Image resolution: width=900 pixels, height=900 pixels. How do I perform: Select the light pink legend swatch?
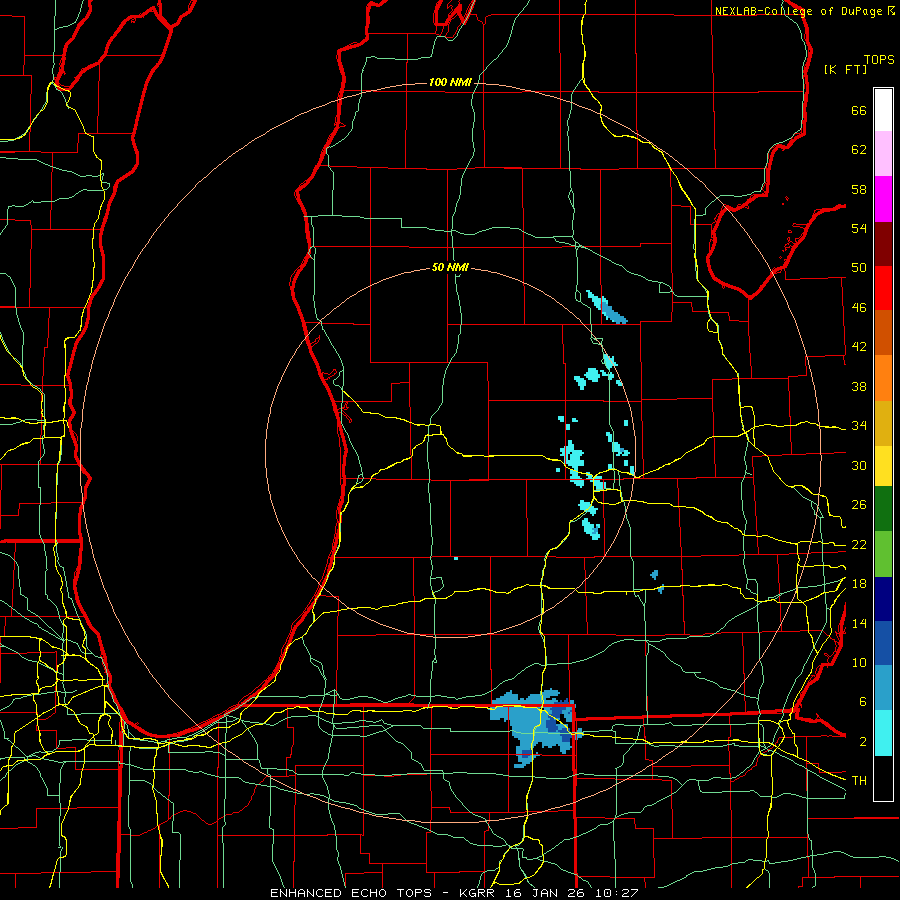point(883,153)
